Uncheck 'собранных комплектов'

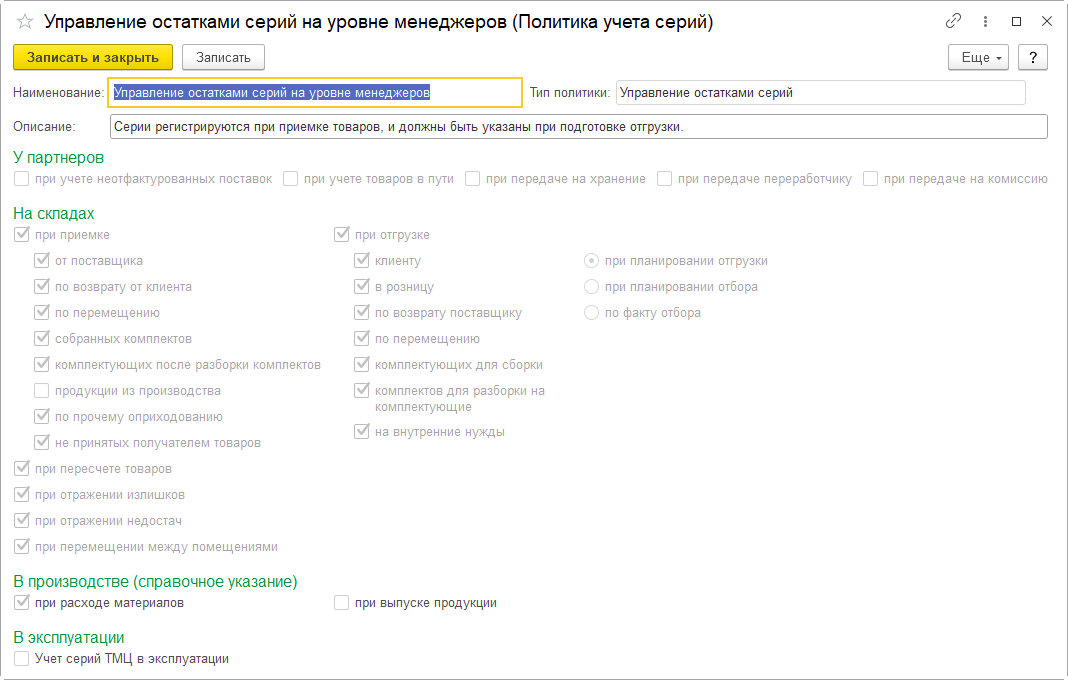[x=42, y=338]
